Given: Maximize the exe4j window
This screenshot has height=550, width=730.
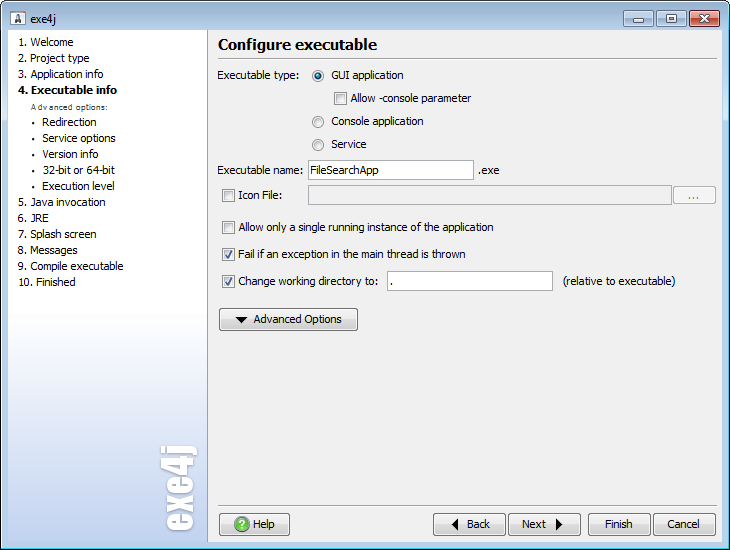Looking at the screenshot, I should point(671,19).
